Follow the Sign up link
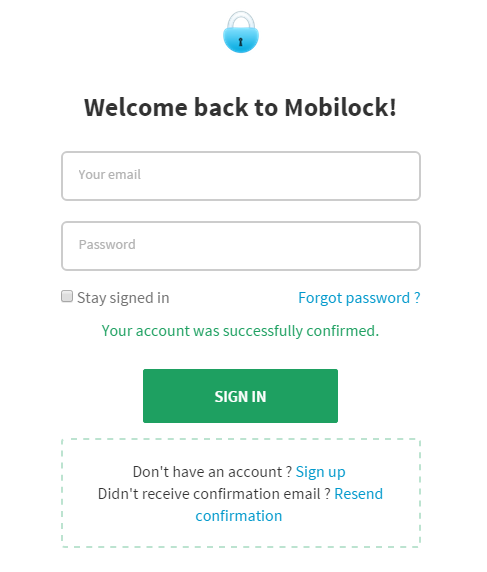The image size is (487, 572). coord(320,472)
